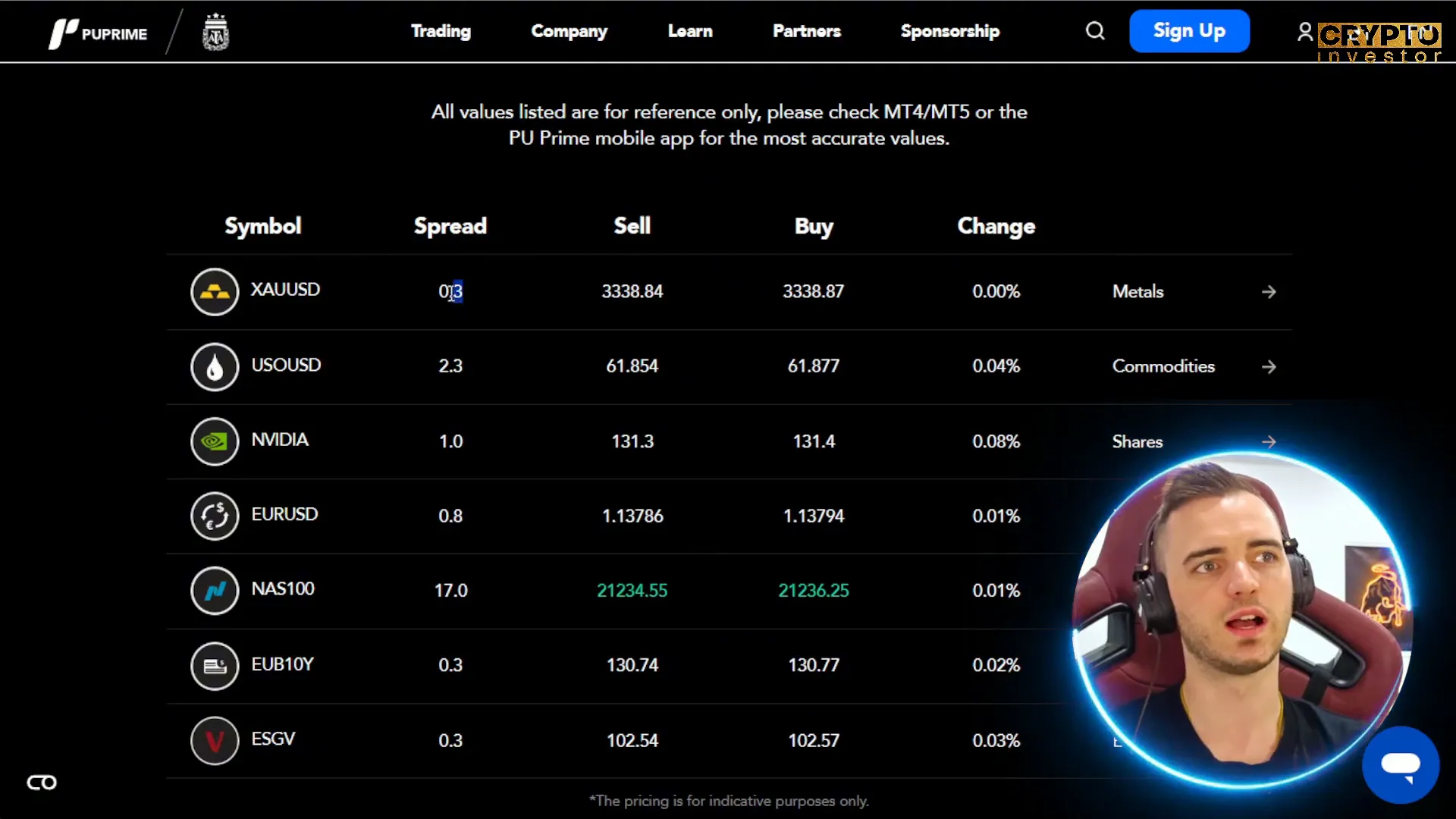Screen dimensions: 1456x819
Task: Click the Commodities row arrow
Action: (1269, 367)
